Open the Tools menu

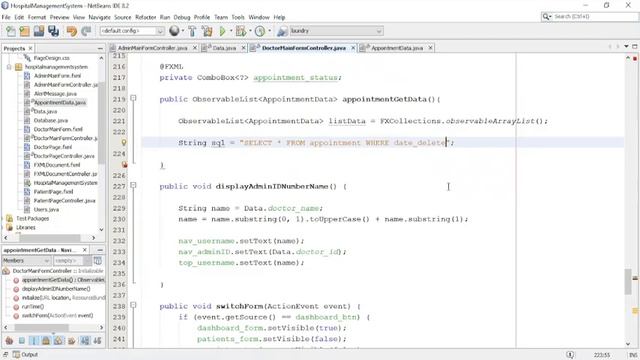pos(238,17)
